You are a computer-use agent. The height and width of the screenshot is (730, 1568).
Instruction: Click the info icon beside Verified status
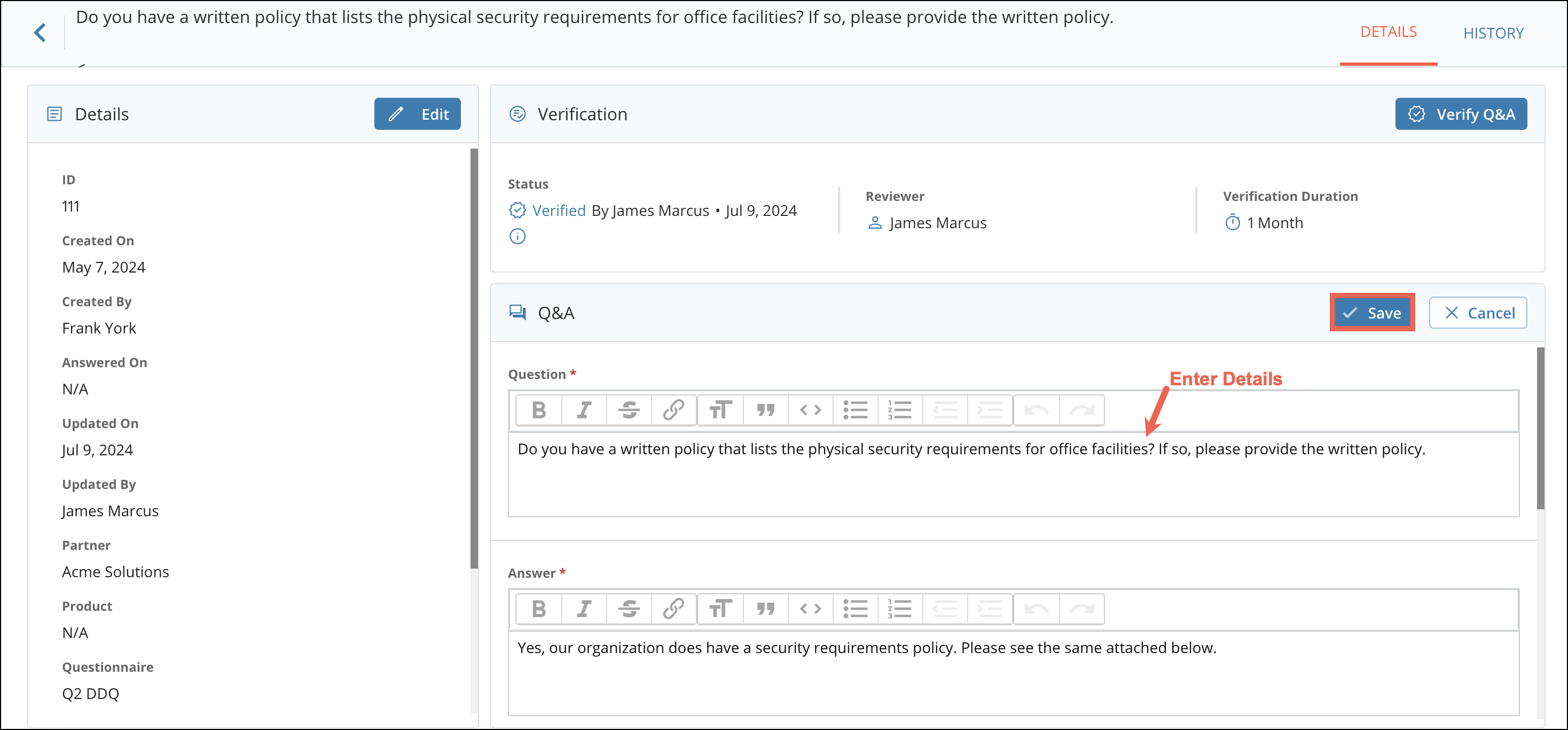[x=517, y=236]
